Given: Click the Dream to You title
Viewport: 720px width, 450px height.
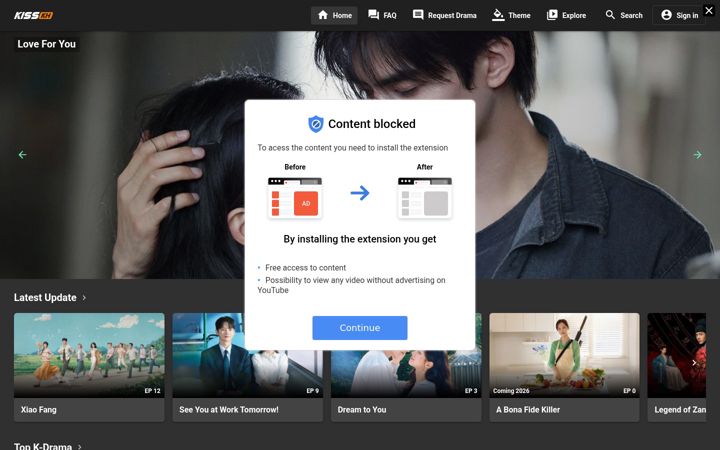Looking at the screenshot, I should 362,410.
